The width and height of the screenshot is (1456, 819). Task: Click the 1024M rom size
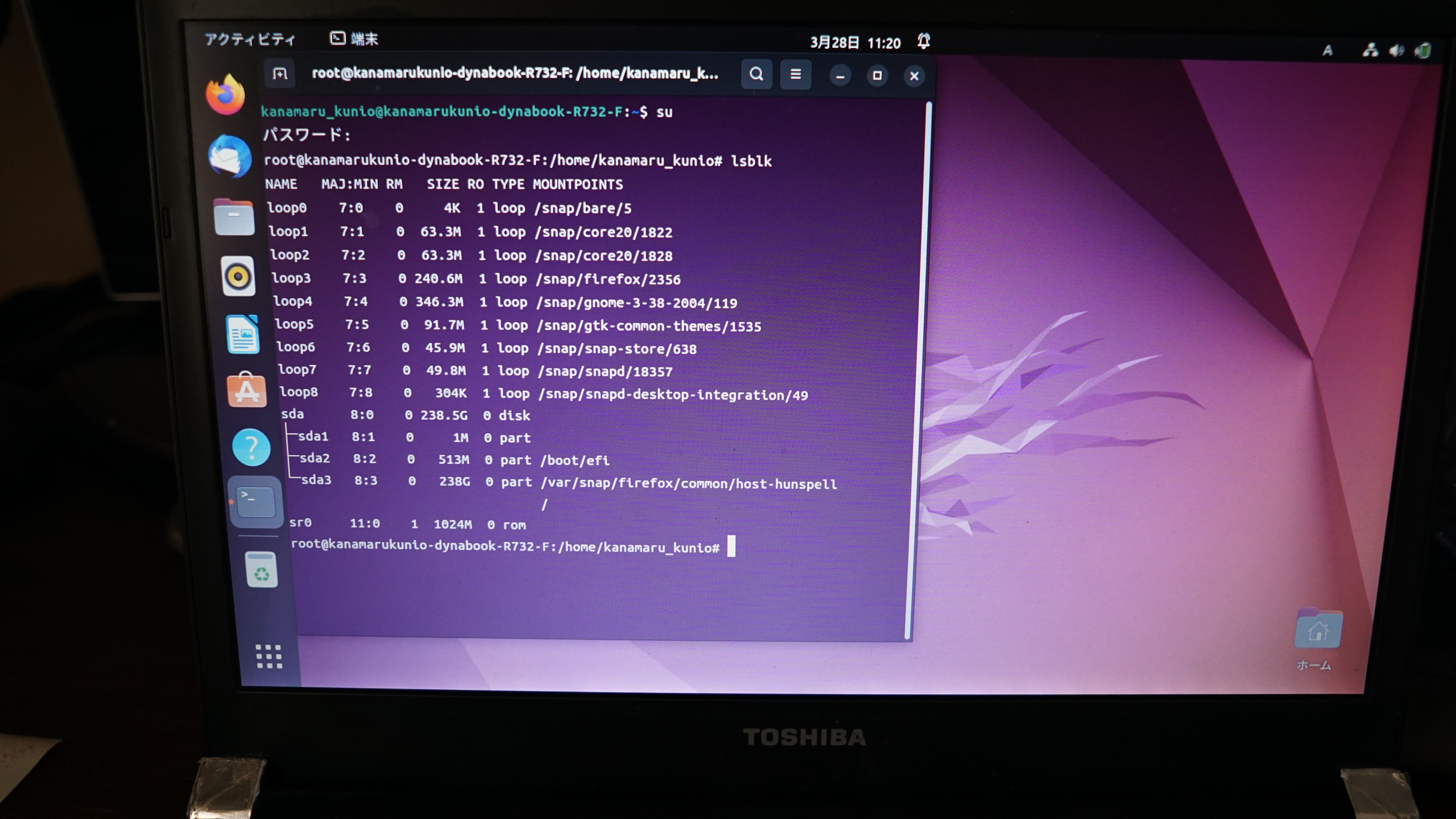(x=453, y=524)
